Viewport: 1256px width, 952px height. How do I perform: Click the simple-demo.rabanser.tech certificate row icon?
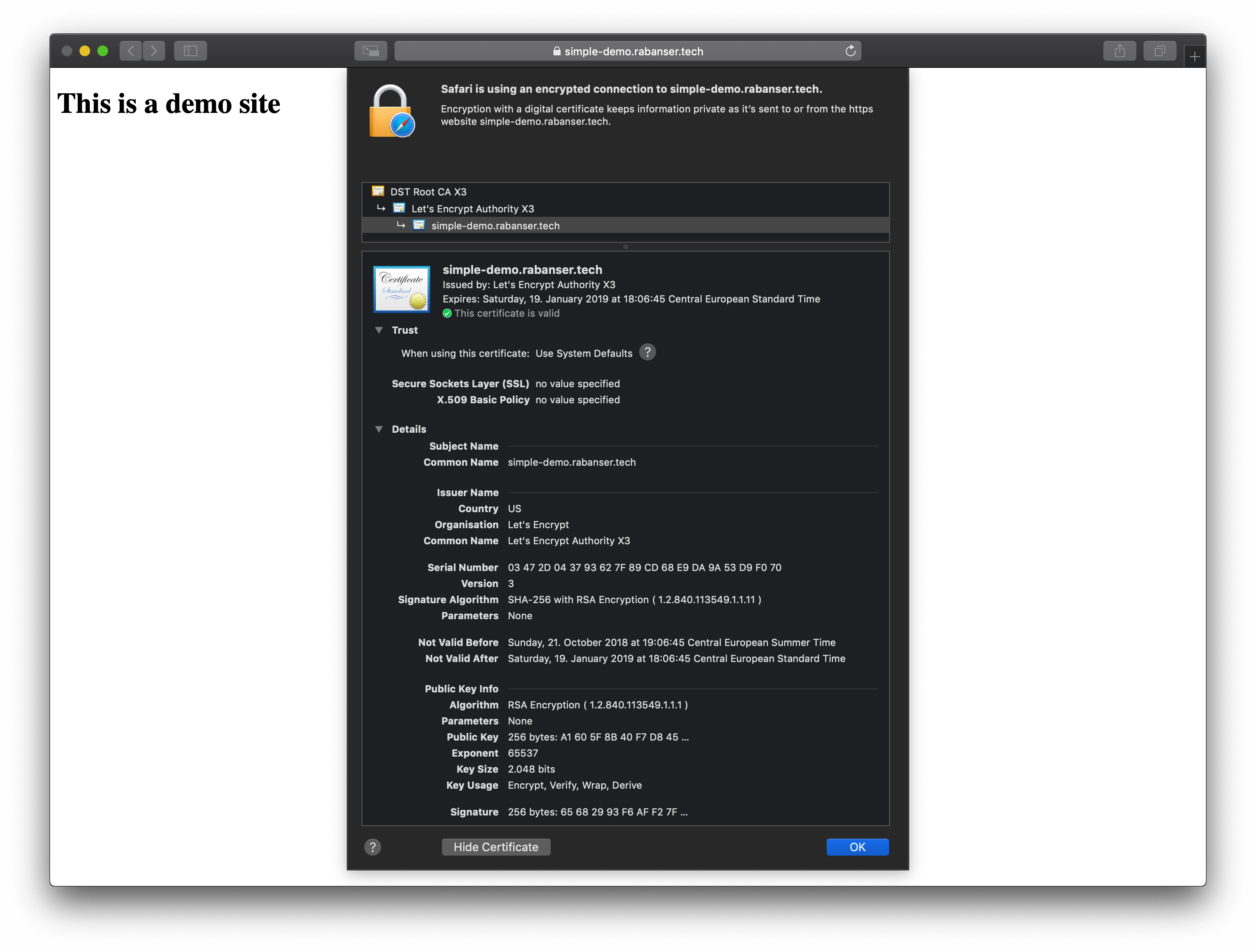point(419,225)
